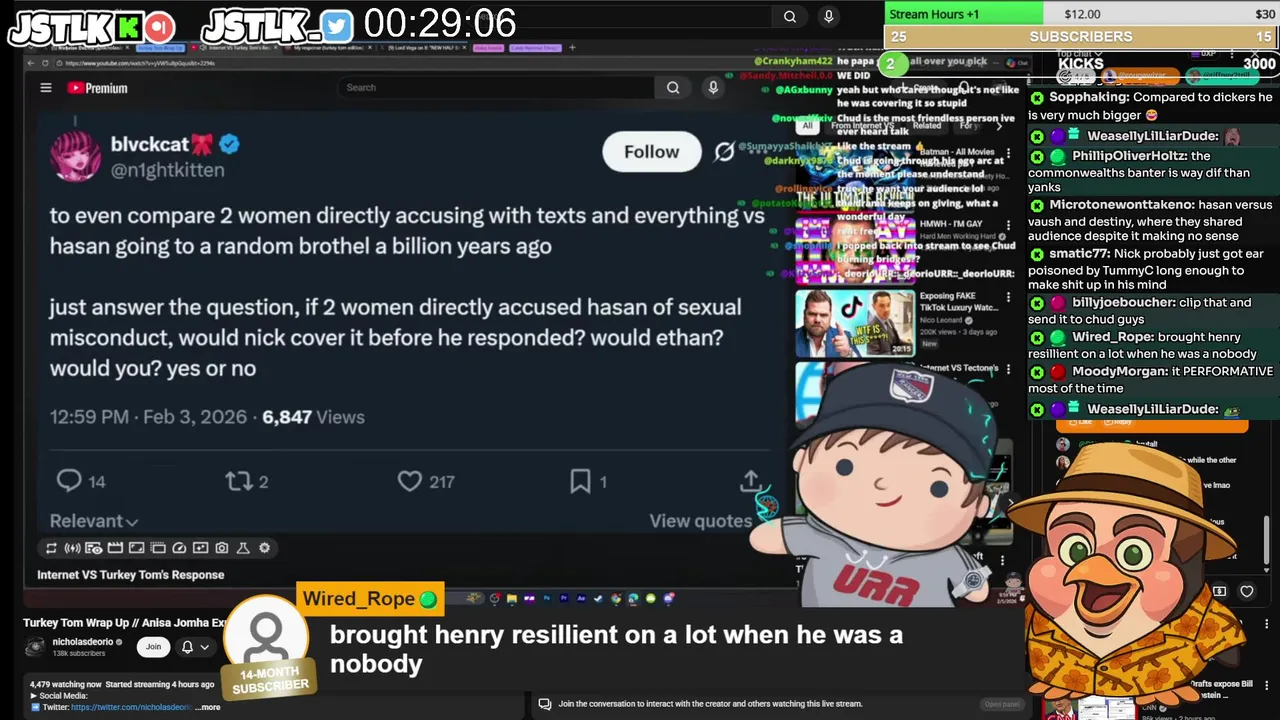The height and width of the screenshot is (720, 1280).
Task: Select the All filter chip in recommendations
Action: coord(807,126)
